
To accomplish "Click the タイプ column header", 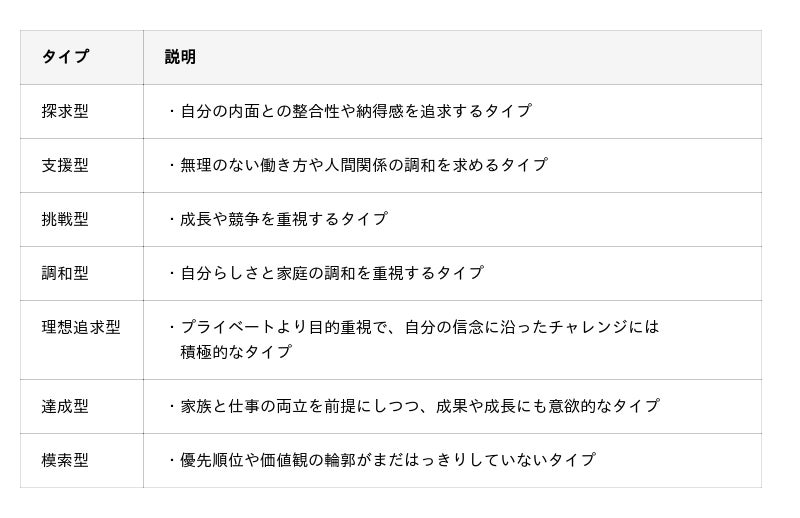I will [x=65, y=57].
